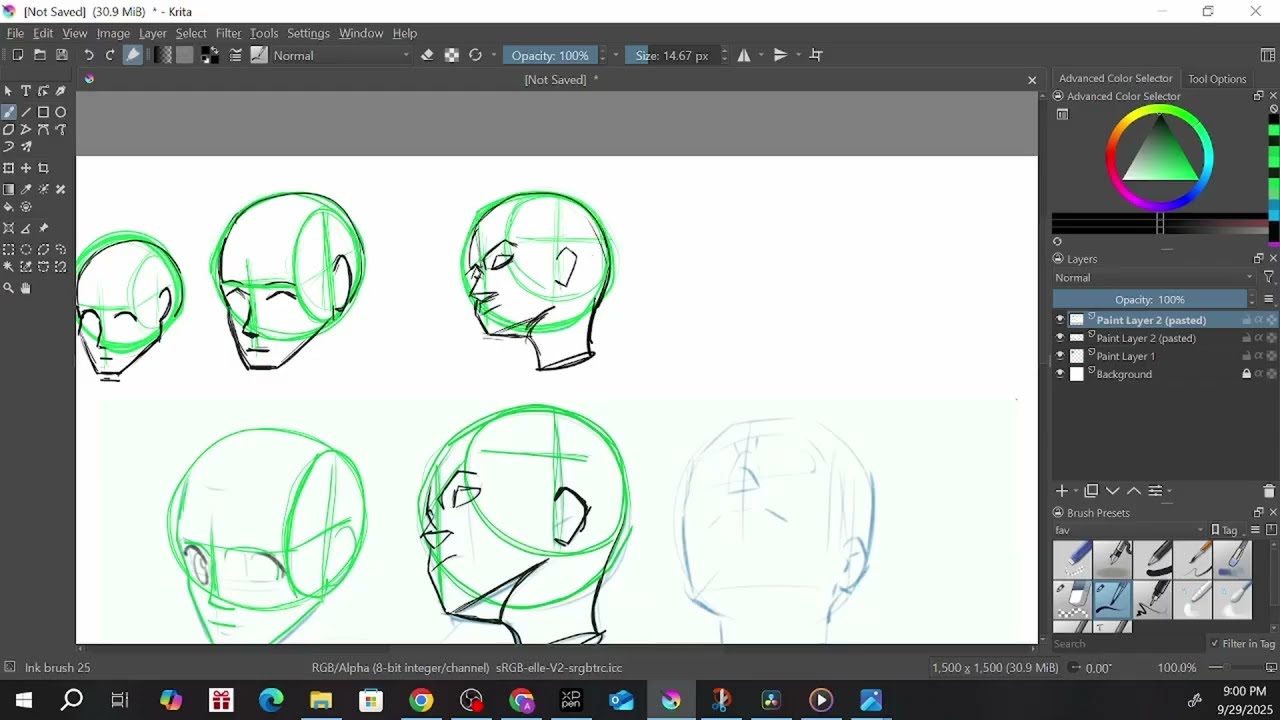Open the layer blending mode dropdown

pyautogui.click(x=1154, y=278)
